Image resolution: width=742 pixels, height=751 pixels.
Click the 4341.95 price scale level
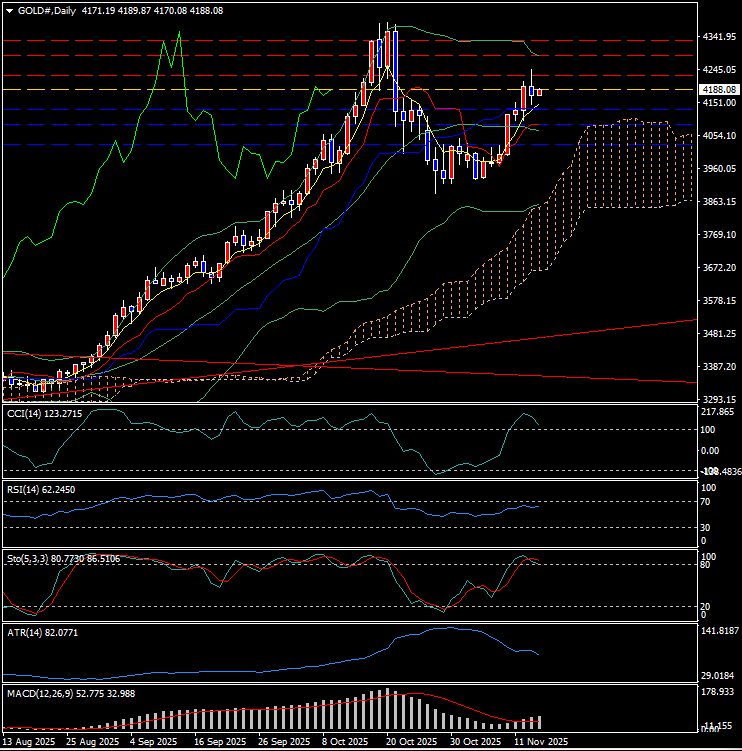(x=719, y=37)
